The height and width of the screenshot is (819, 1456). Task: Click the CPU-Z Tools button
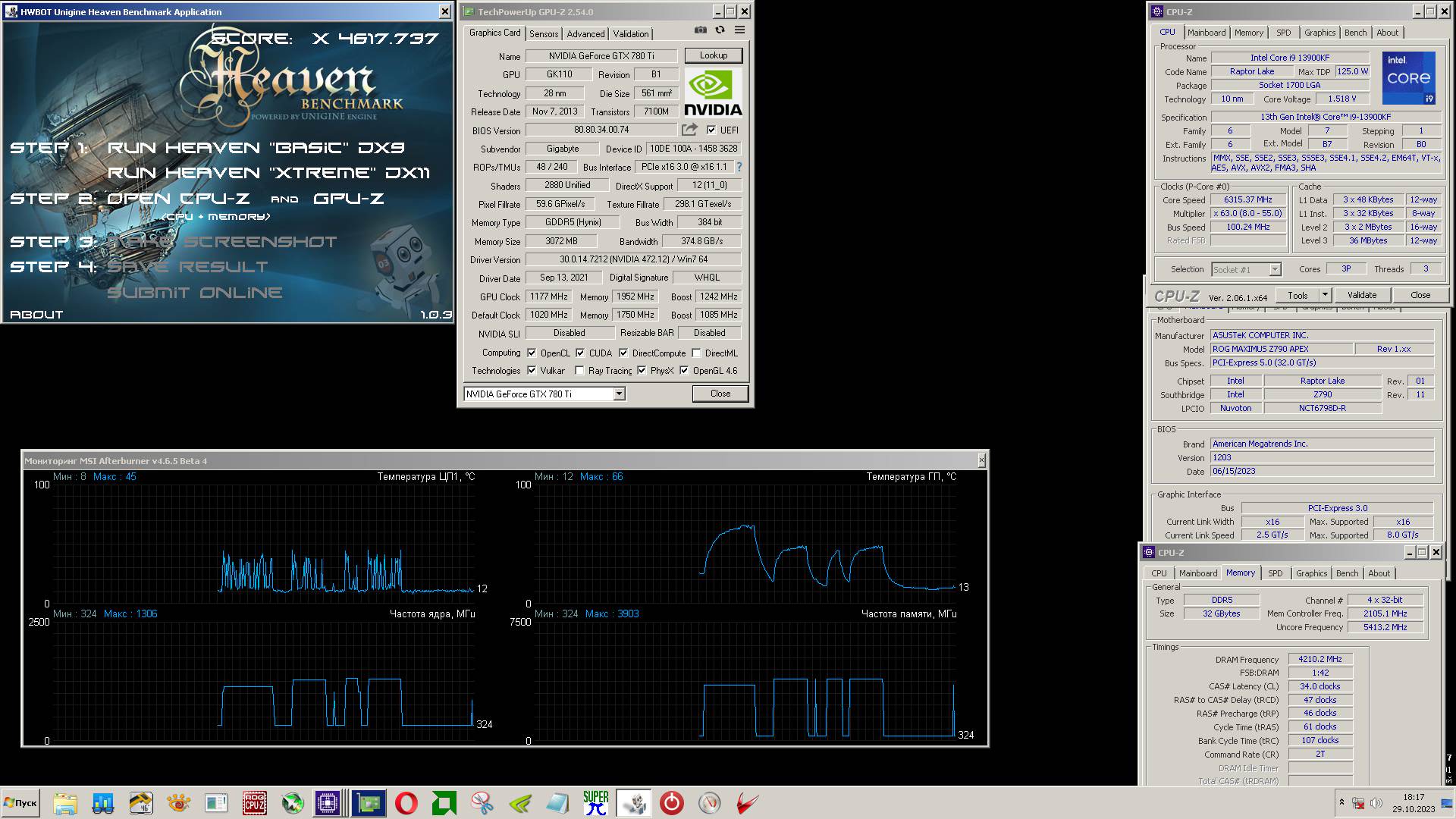pyautogui.click(x=1298, y=295)
